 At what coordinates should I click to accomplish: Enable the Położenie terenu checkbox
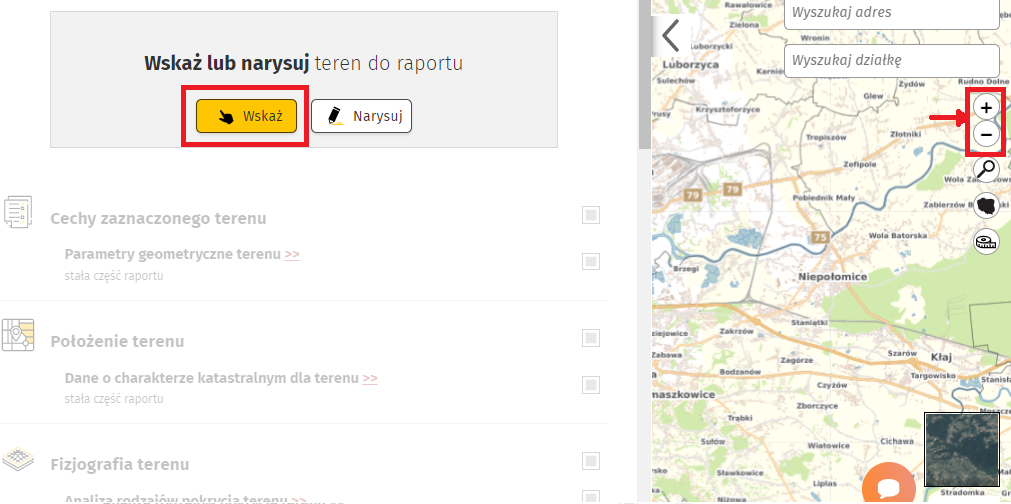click(591, 338)
